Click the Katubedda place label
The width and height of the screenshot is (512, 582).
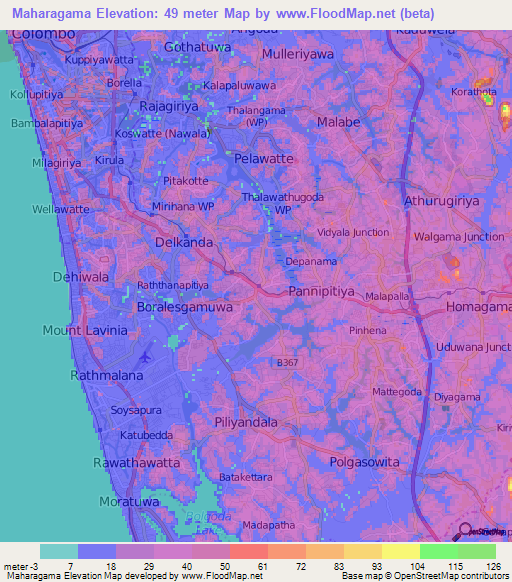[x=146, y=435]
